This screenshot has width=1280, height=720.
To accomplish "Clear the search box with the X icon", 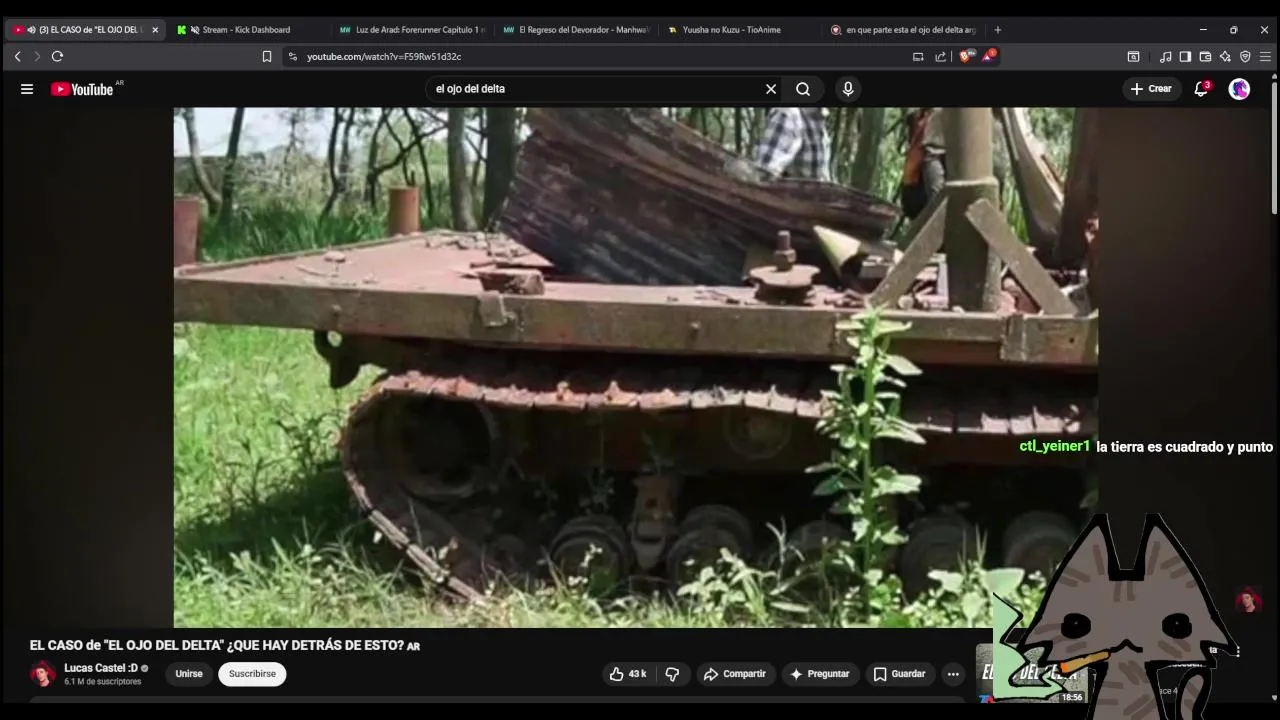I will (x=771, y=89).
